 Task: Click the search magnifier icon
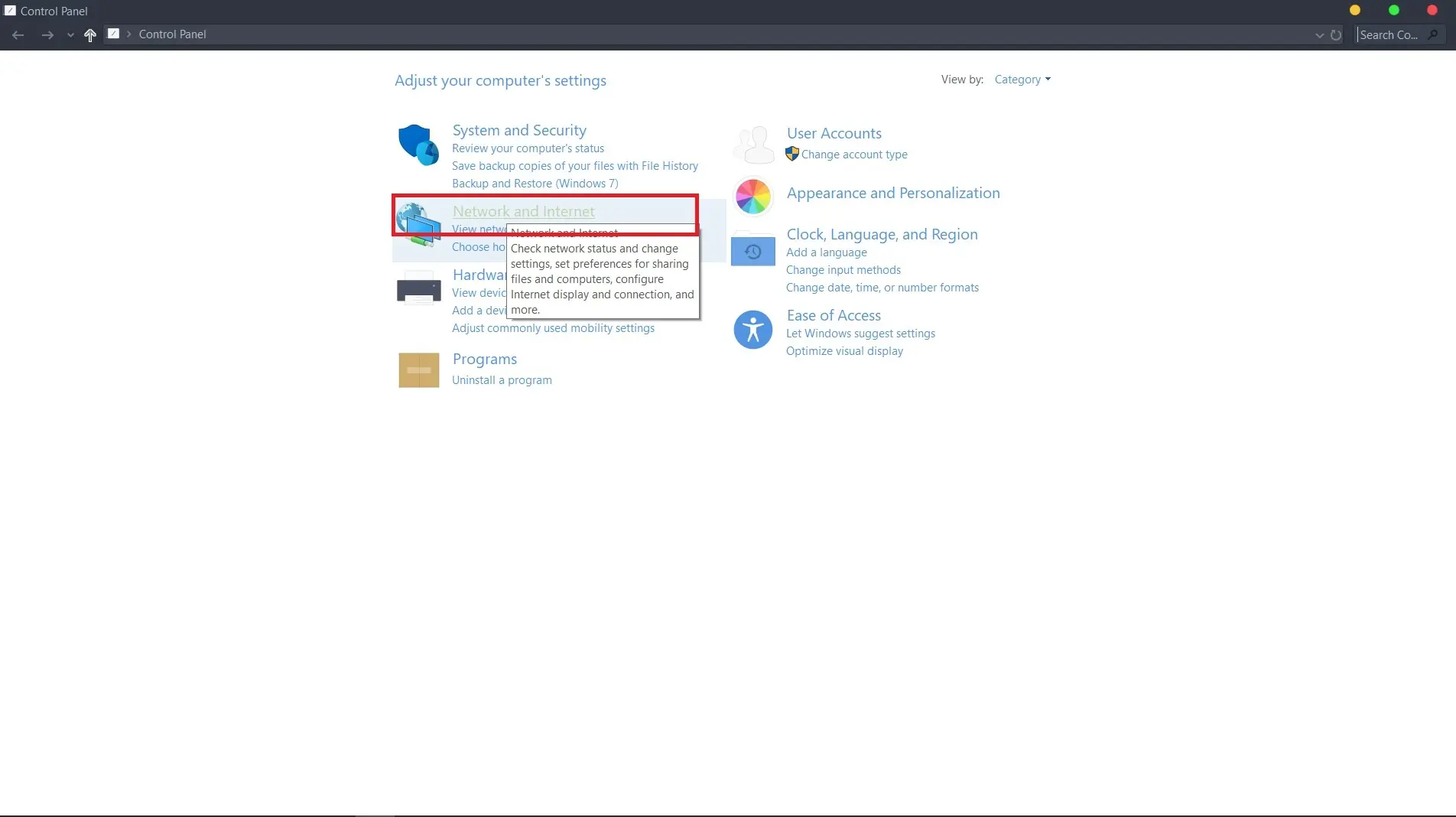coord(1433,34)
